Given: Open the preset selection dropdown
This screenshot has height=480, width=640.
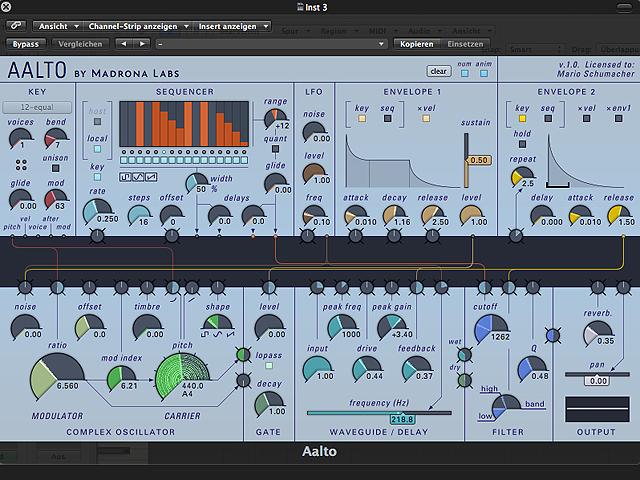Looking at the screenshot, I should (x=271, y=44).
